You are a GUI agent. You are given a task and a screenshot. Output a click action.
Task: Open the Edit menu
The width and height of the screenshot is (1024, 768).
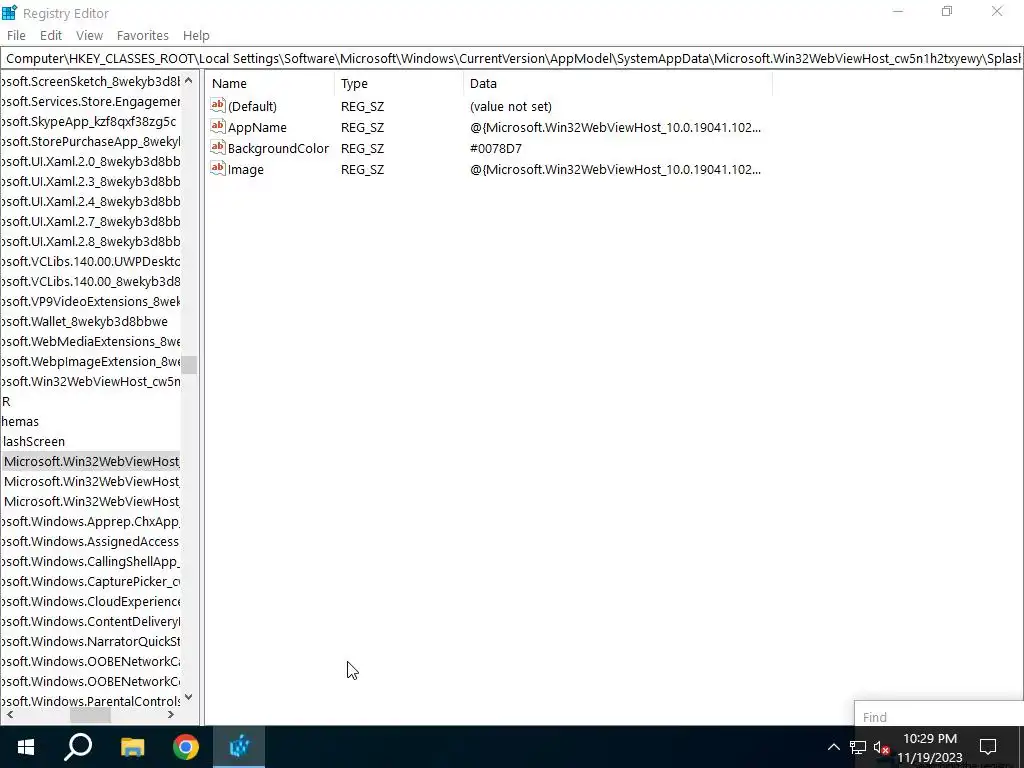[x=51, y=35]
